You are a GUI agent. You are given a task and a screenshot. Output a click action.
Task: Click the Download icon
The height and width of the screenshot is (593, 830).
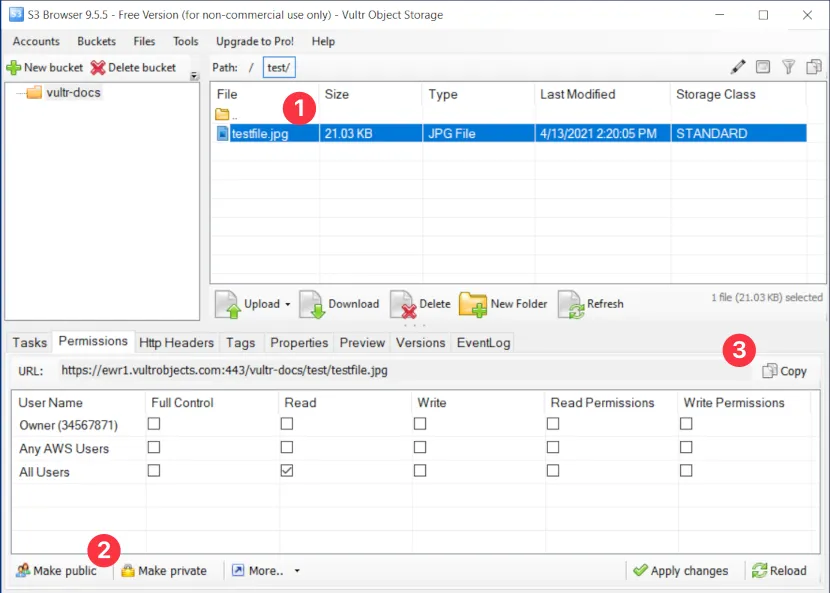[312, 304]
